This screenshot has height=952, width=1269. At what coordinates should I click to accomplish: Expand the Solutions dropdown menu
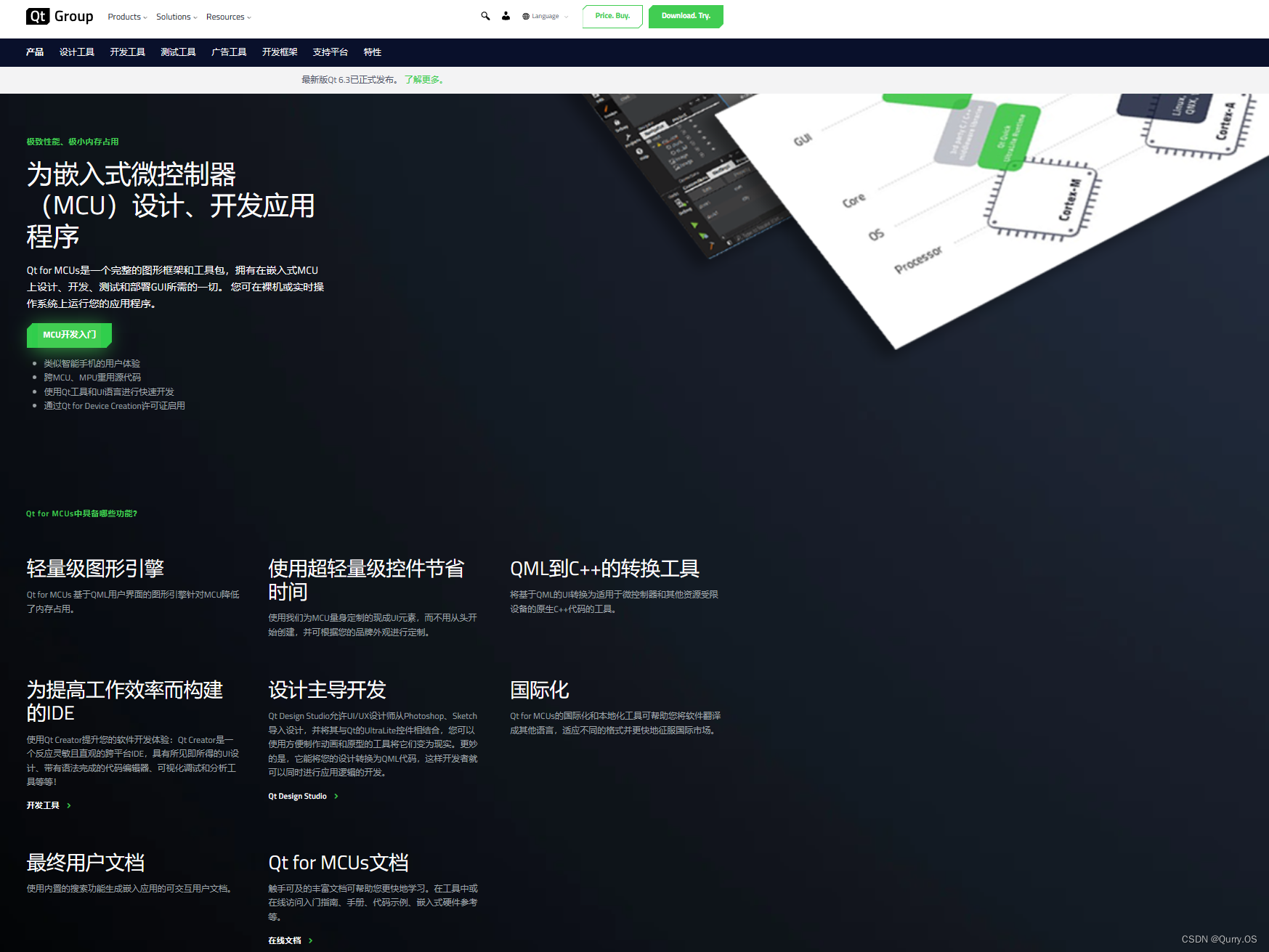pyautogui.click(x=177, y=17)
